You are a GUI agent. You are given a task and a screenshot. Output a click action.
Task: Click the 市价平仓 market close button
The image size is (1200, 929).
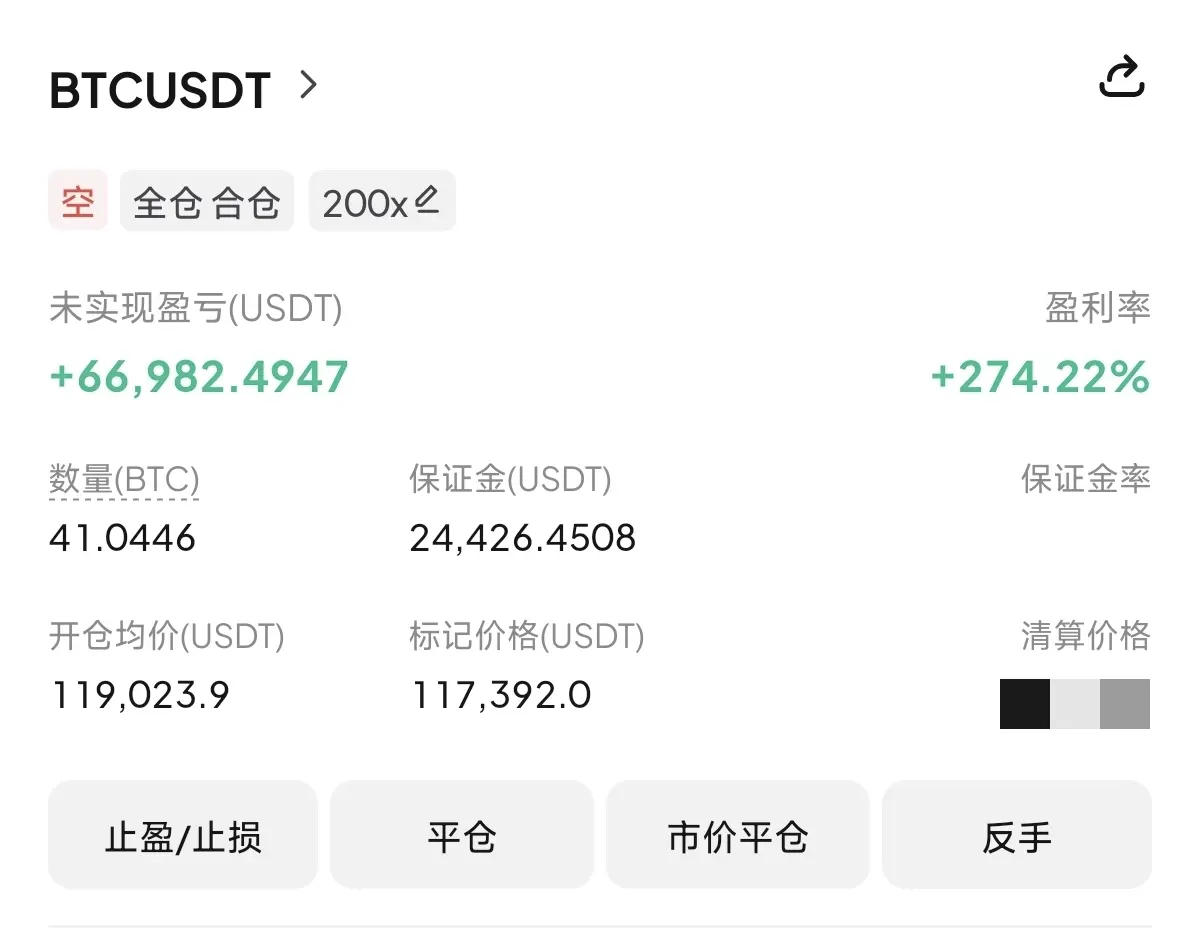point(738,835)
